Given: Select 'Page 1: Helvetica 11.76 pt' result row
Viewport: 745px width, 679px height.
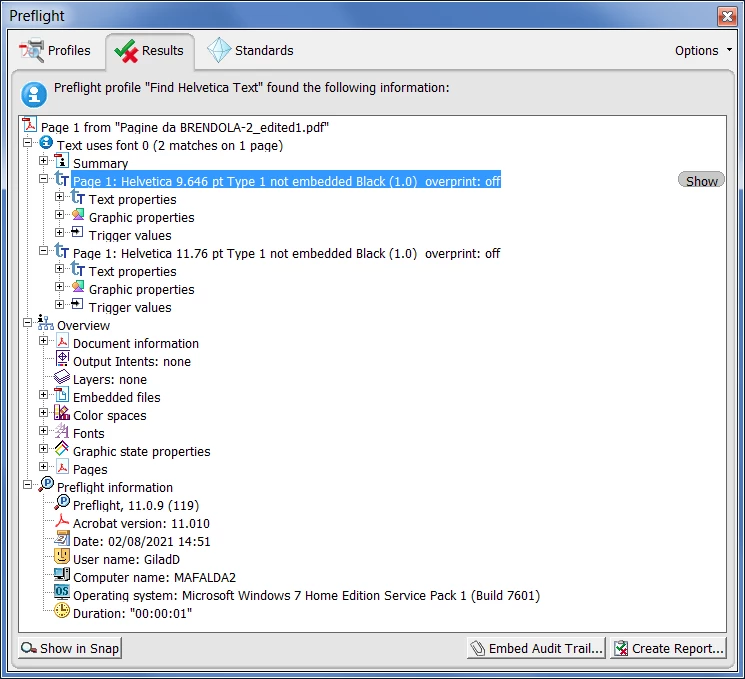Looking at the screenshot, I should [287, 254].
